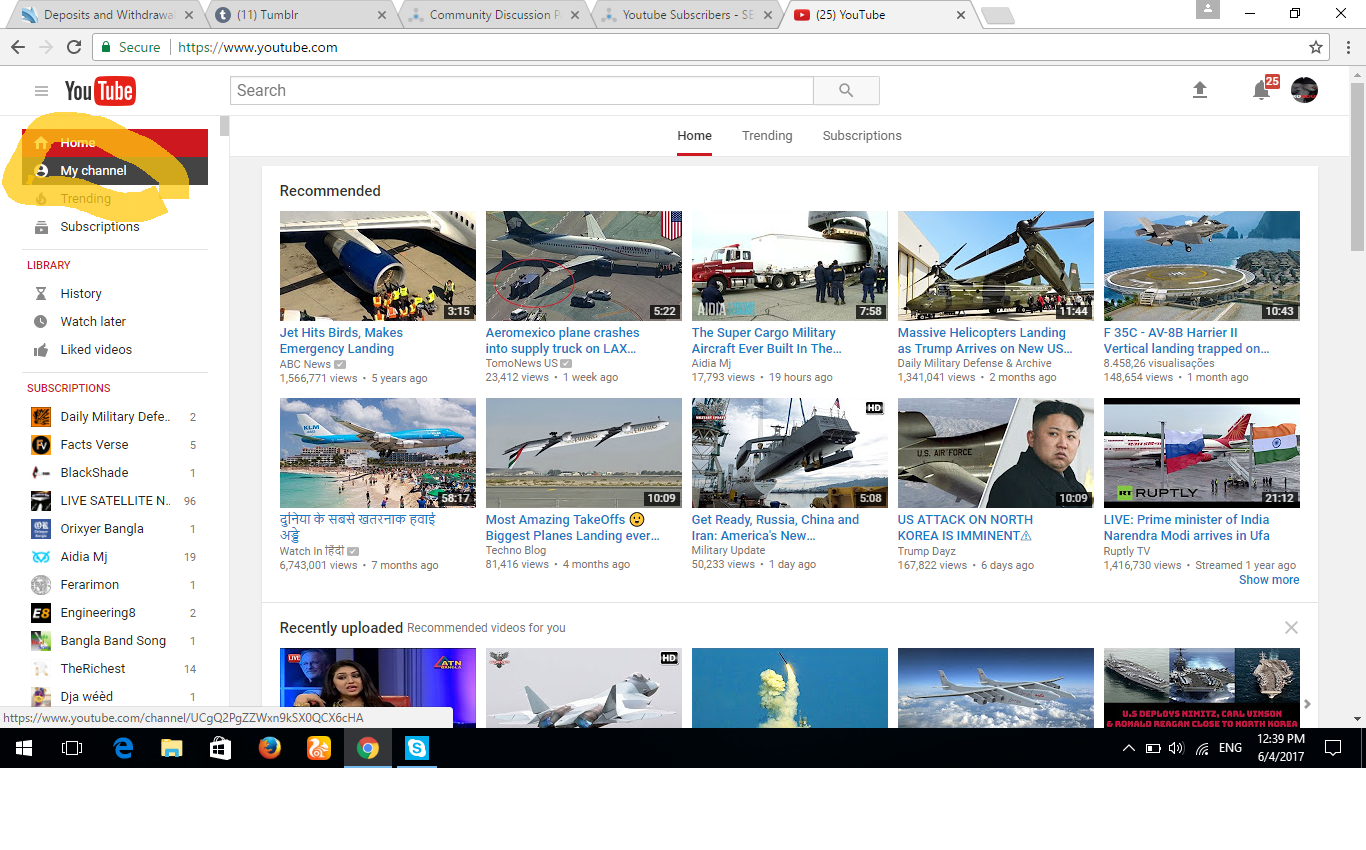Play the RUPTLY Modi live thumbnail
Image resolution: width=1366 pixels, height=850 pixels.
(1202, 453)
